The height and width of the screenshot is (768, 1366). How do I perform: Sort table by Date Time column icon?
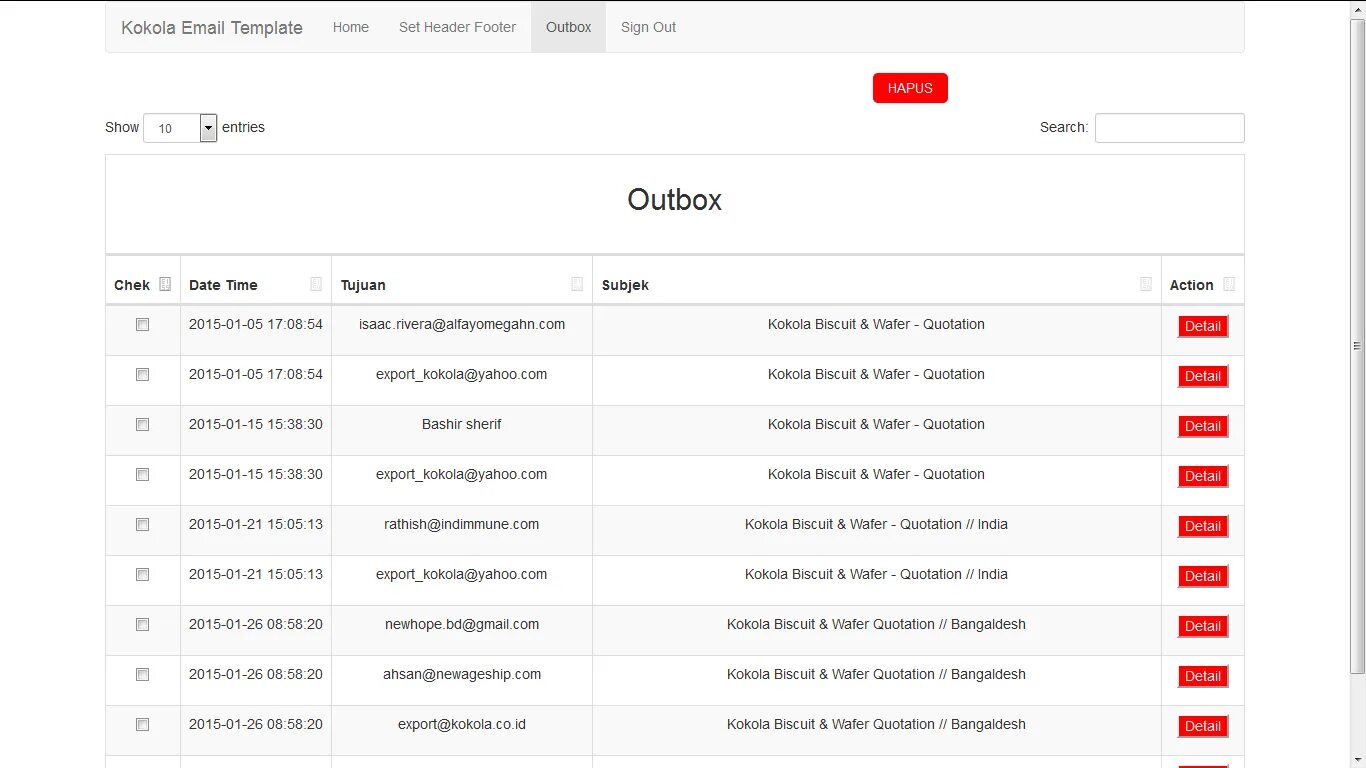(x=316, y=284)
